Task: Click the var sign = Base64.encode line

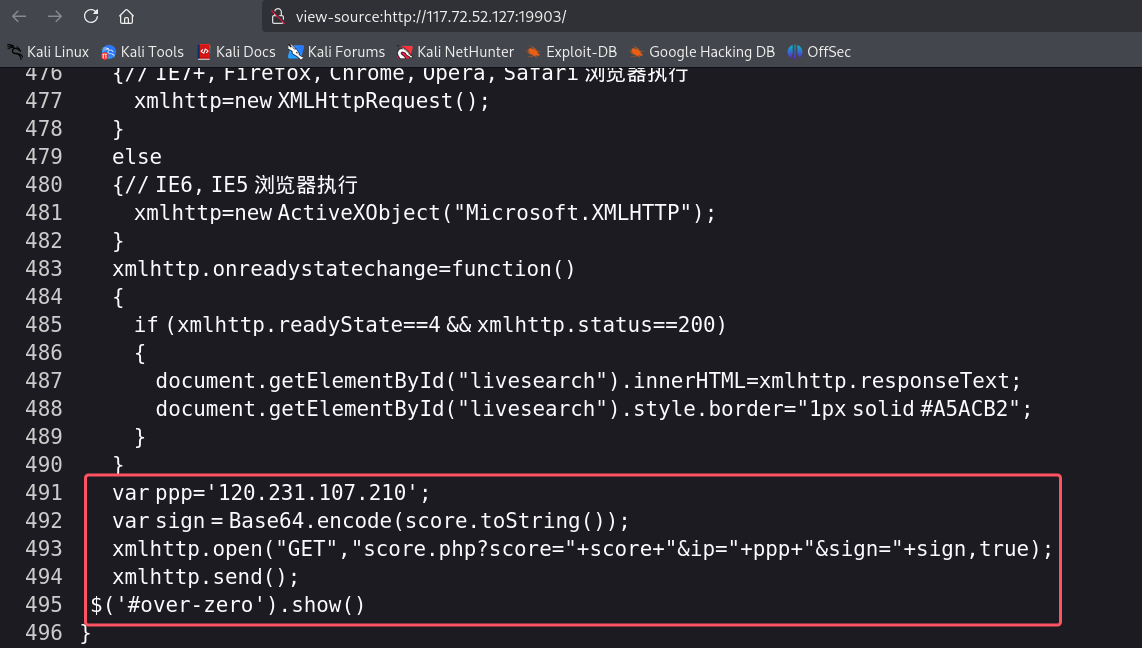Action: click(x=370, y=521)
